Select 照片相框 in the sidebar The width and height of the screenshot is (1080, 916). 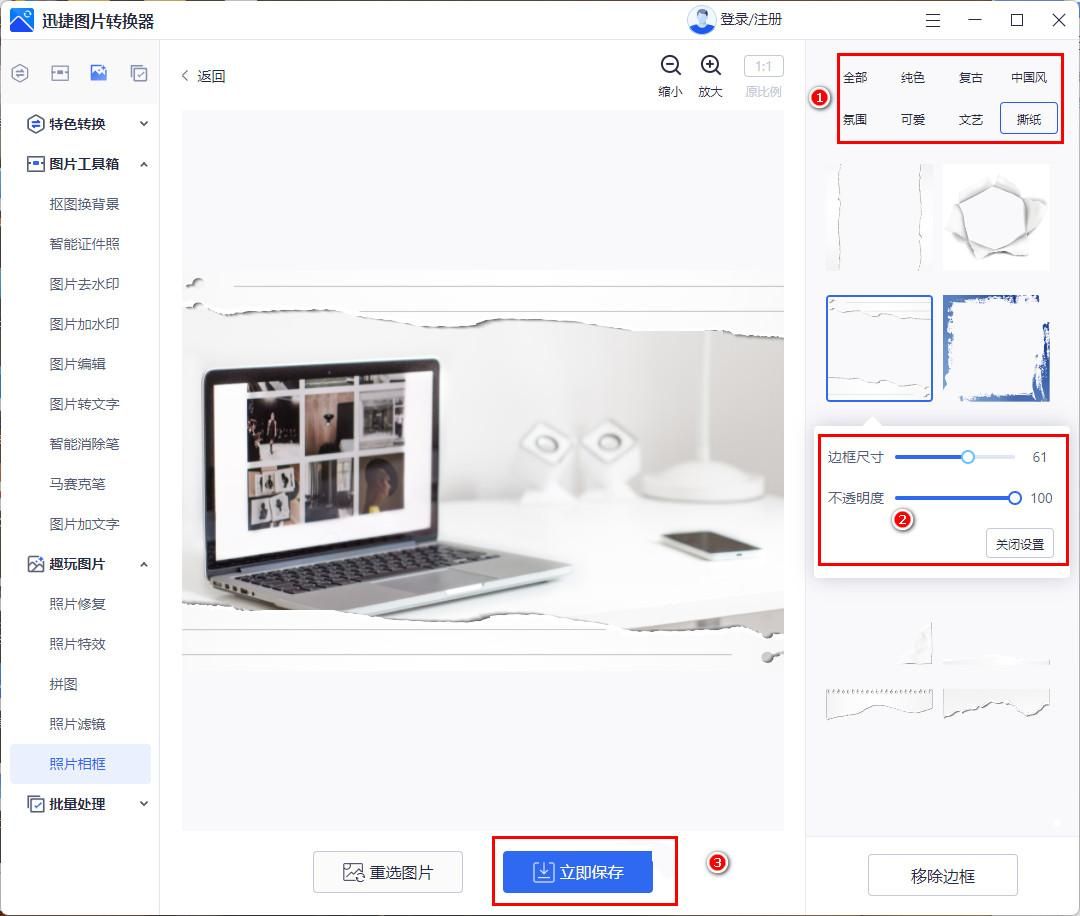click(80, 764)
